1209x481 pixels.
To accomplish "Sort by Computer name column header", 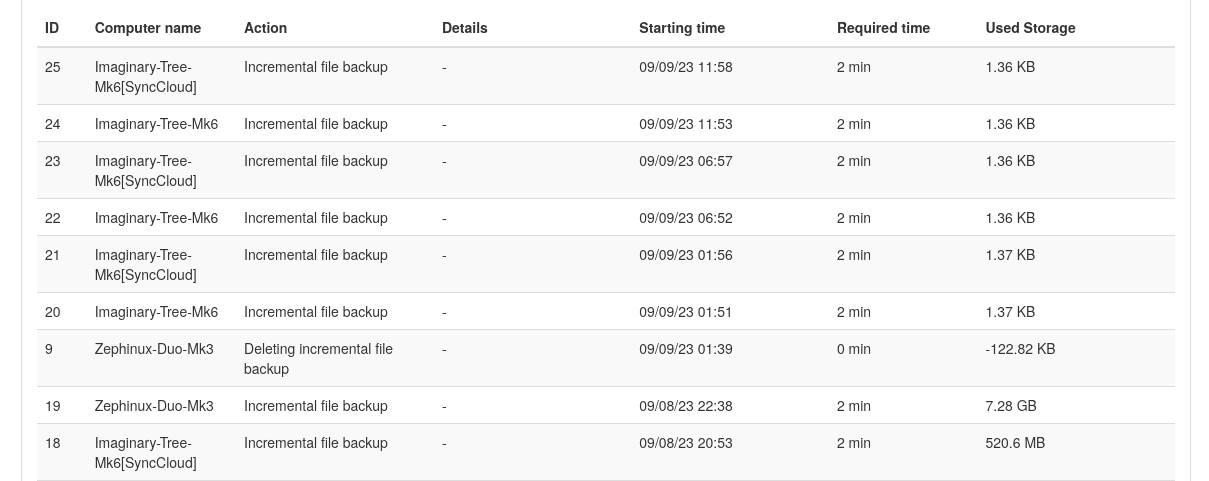I will point(148,28).
